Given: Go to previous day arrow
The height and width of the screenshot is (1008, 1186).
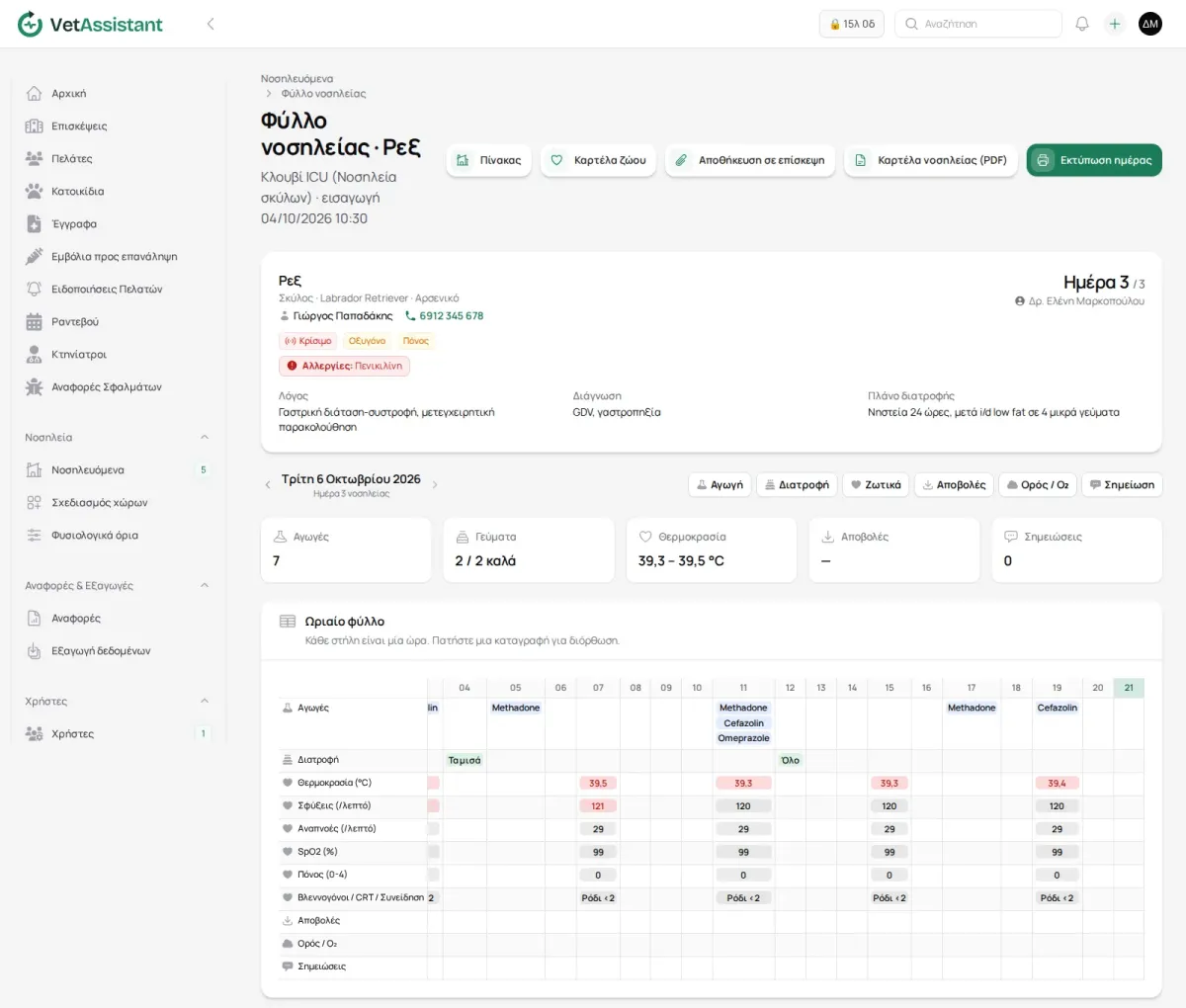Looking at the screenshot, I should (x=268, y=485).
